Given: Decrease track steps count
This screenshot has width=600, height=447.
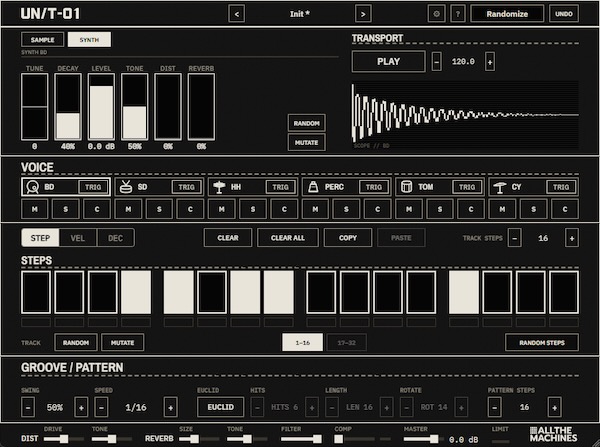Looking at the screenshot, I should tap(515, 238).
